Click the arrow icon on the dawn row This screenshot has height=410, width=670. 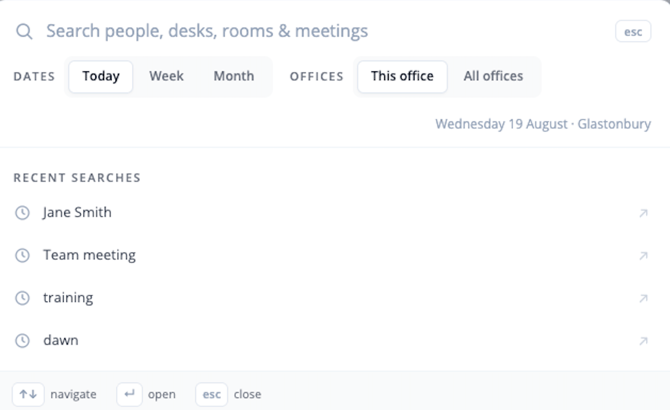[644, 341]
